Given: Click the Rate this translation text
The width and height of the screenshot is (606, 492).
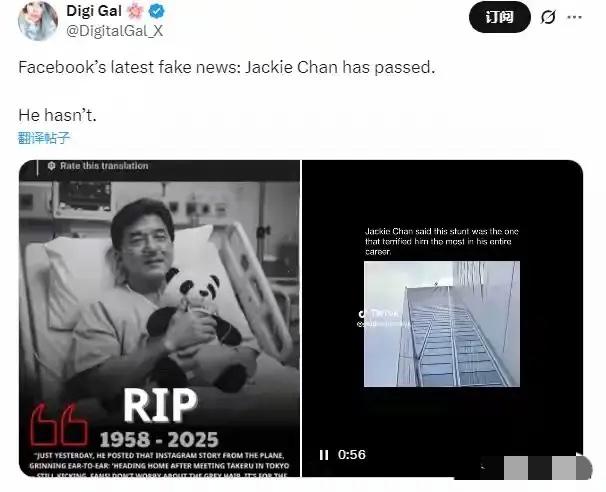Looking at the screenshot, I should (x=104, y=166).
